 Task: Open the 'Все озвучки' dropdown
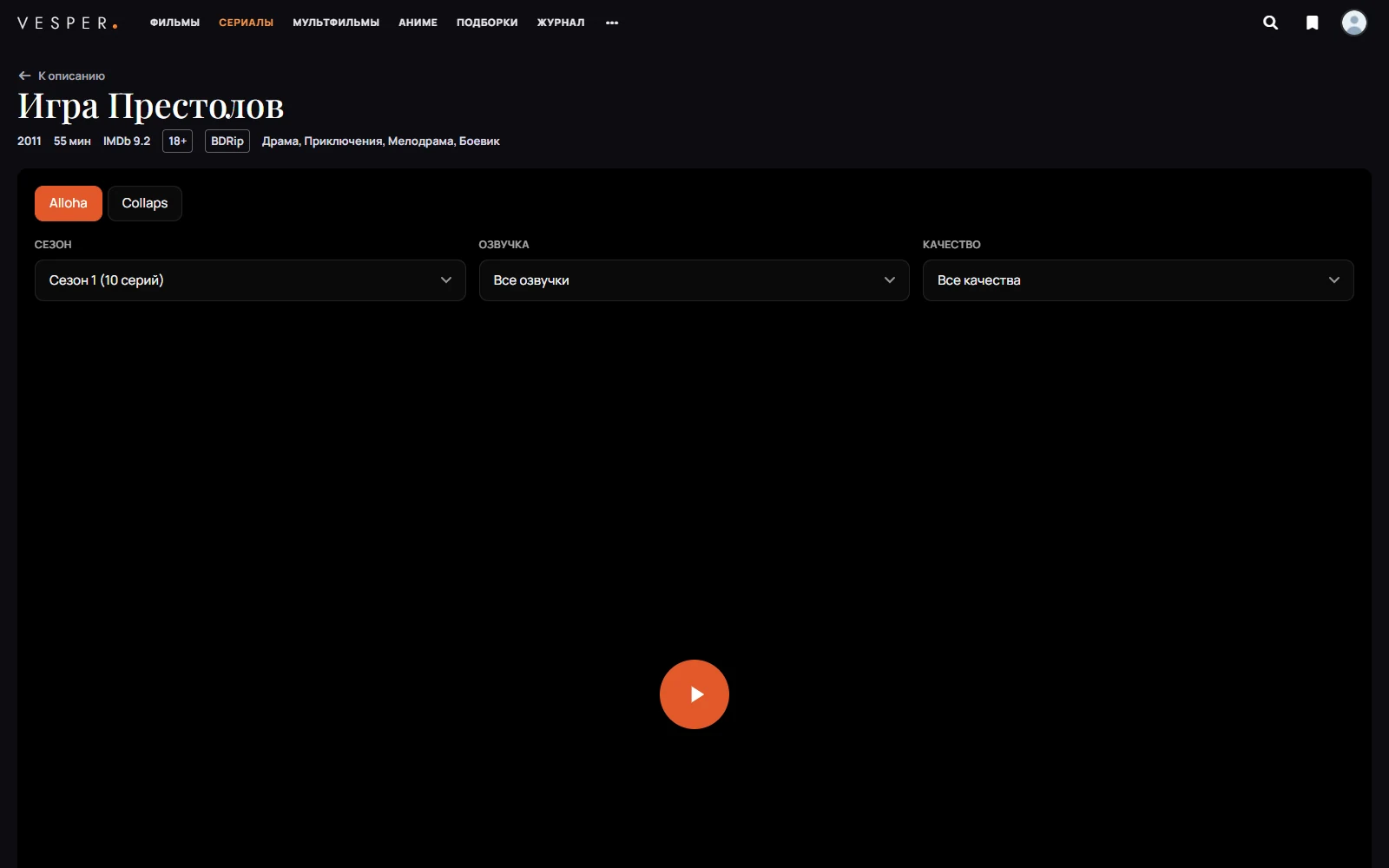[x=694, y=280]
